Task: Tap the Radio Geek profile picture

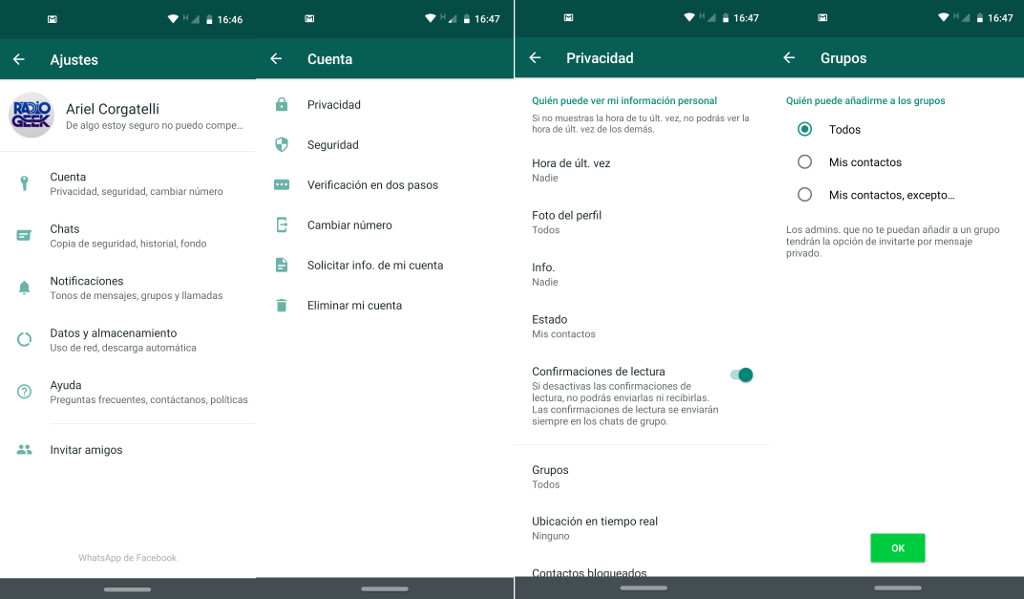Action: point(32,115)
